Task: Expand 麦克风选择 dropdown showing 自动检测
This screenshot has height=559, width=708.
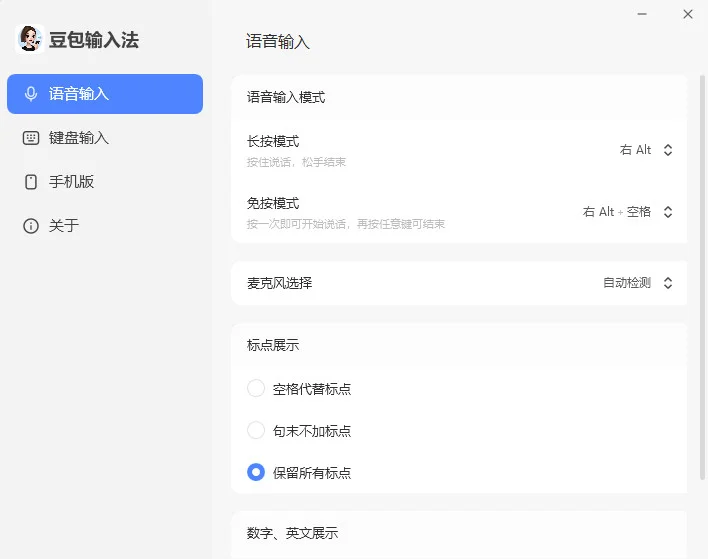Action: tap(638, 283)
